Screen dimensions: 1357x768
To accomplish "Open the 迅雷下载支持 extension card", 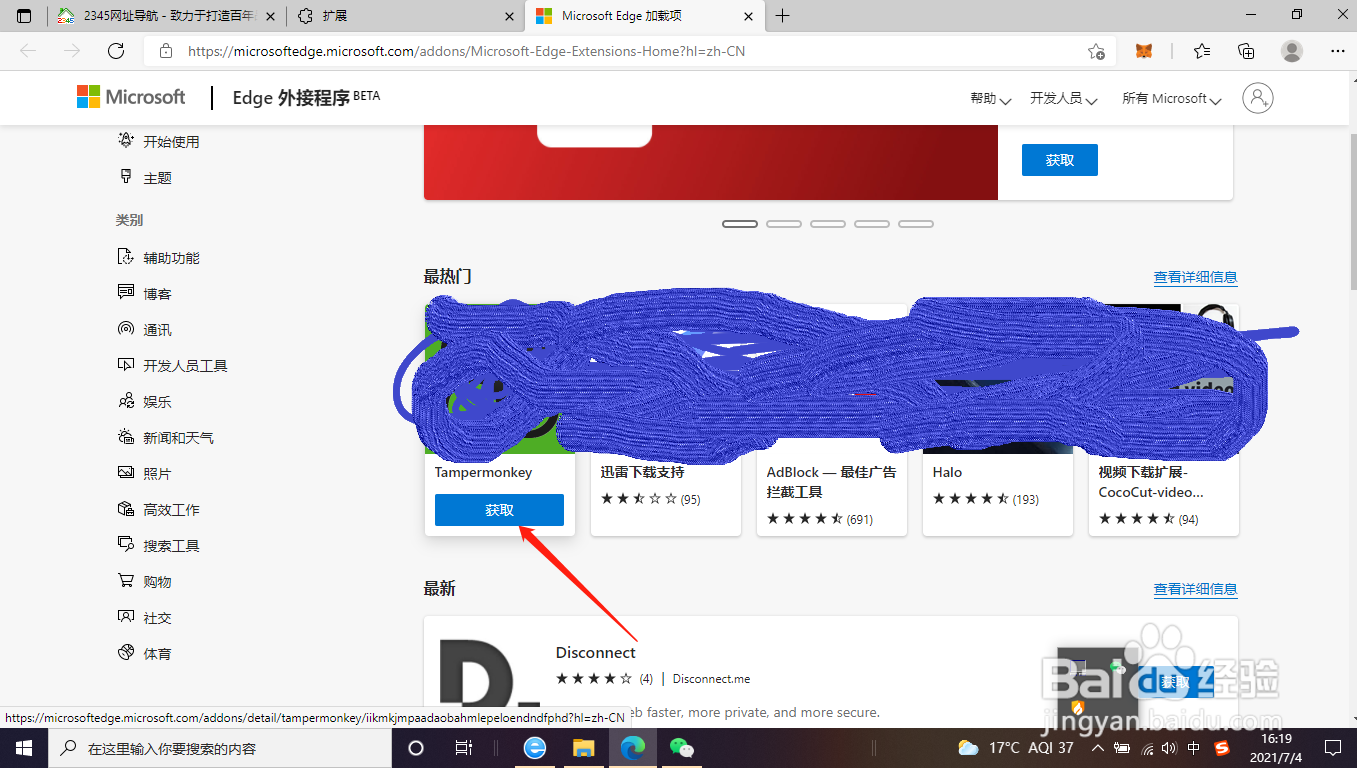I will (x=666, y=420).
